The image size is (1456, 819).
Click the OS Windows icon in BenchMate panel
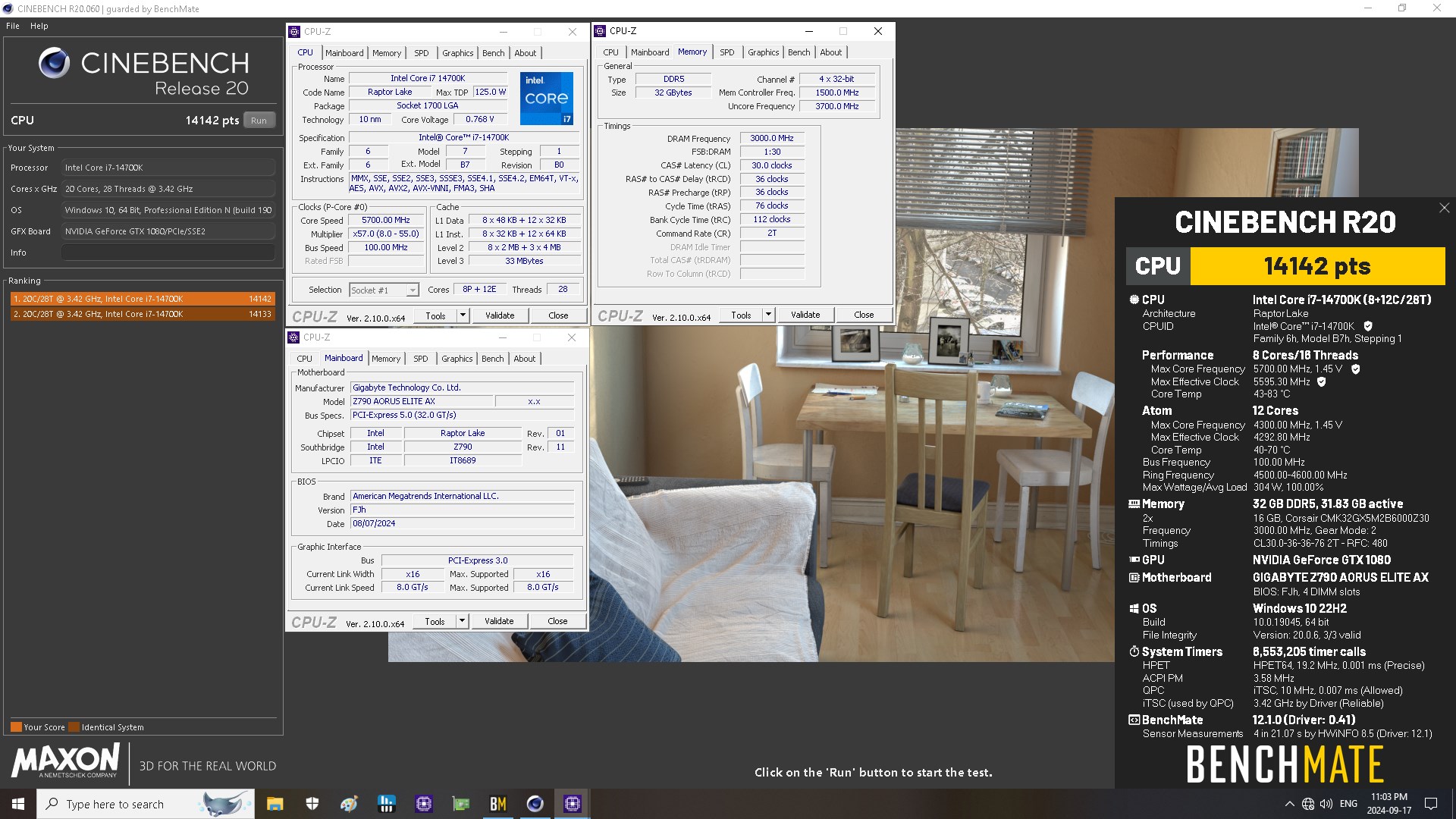coord(1134,608)
